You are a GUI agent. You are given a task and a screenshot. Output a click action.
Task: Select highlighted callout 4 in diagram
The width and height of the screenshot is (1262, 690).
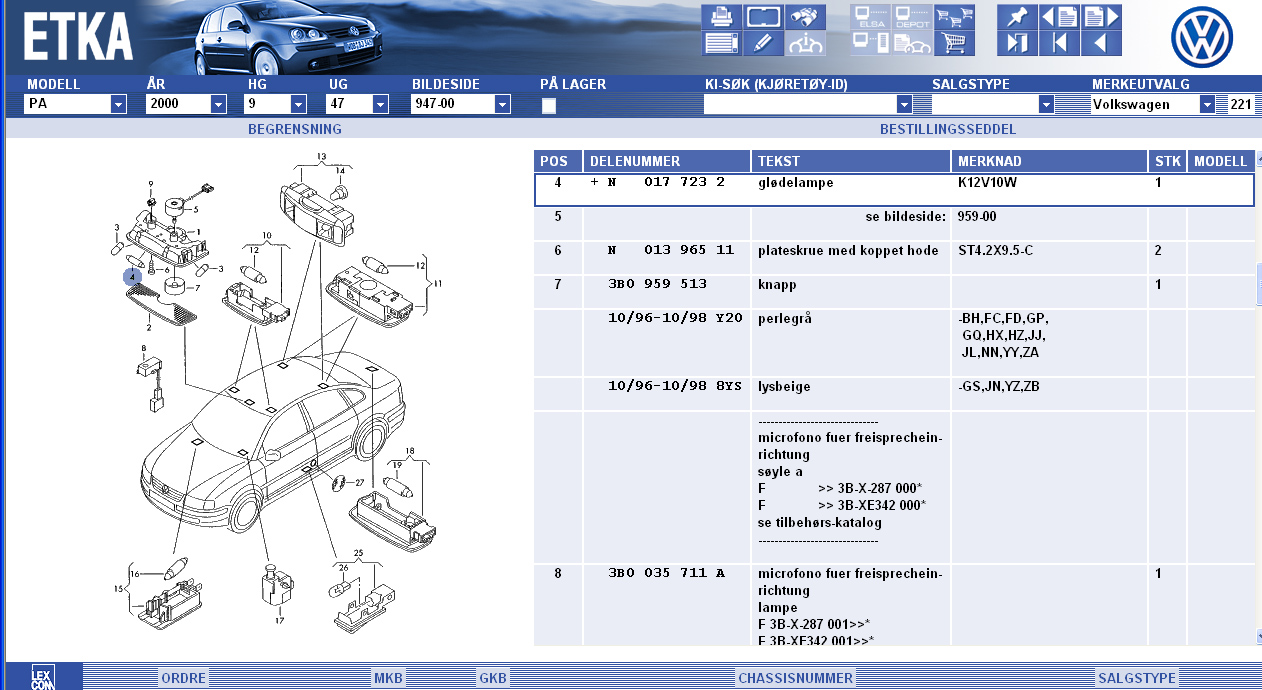(131, 276)
